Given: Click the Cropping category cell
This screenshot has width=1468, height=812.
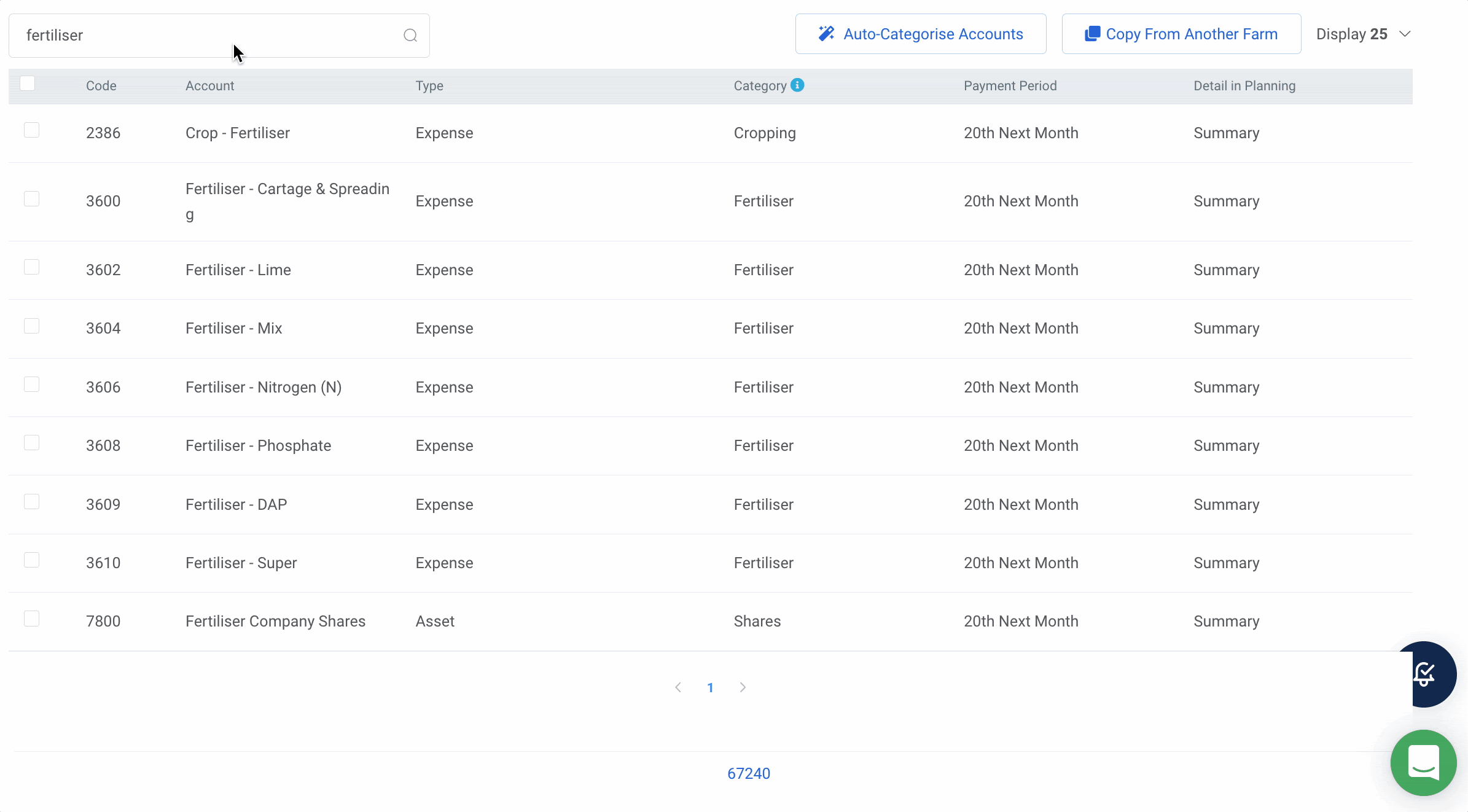Looking at the screenshot, I should coord(765,133).
